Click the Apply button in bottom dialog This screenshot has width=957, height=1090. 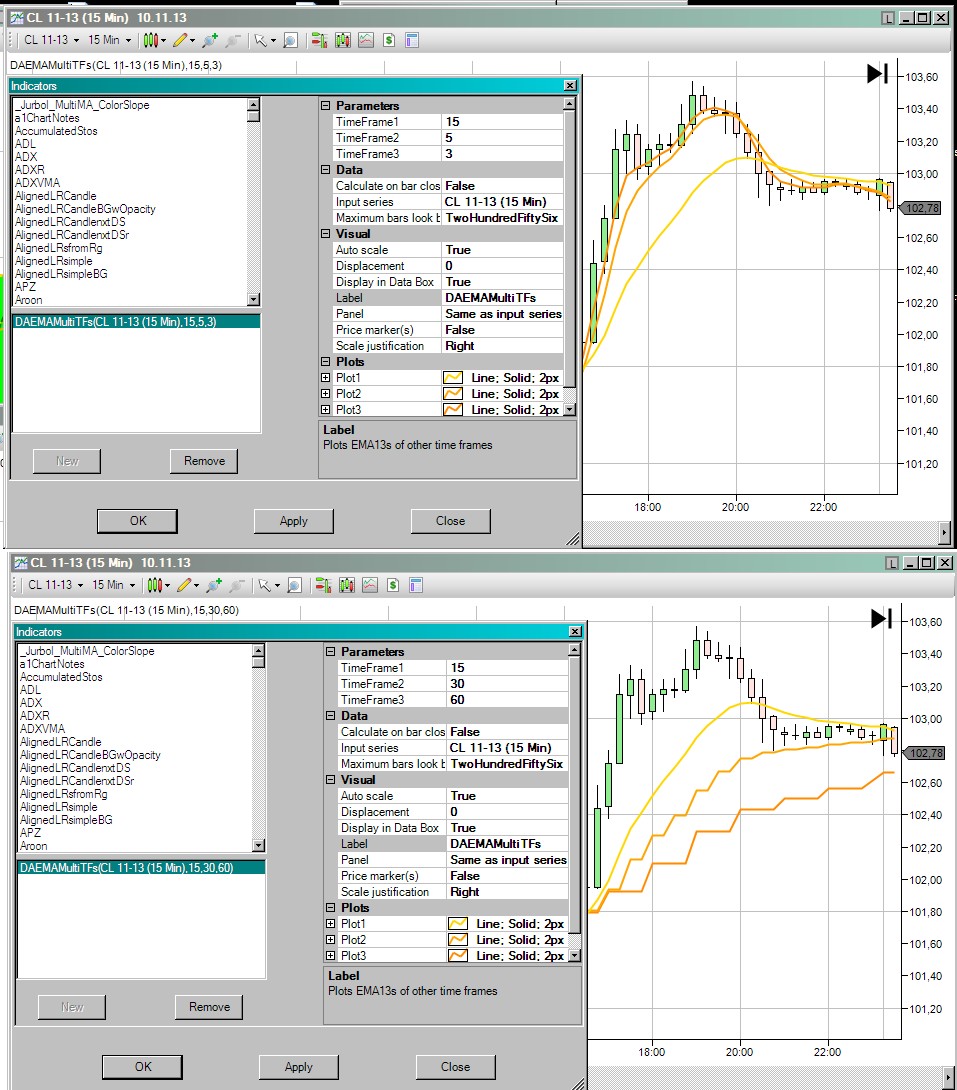click(299, 1066)
